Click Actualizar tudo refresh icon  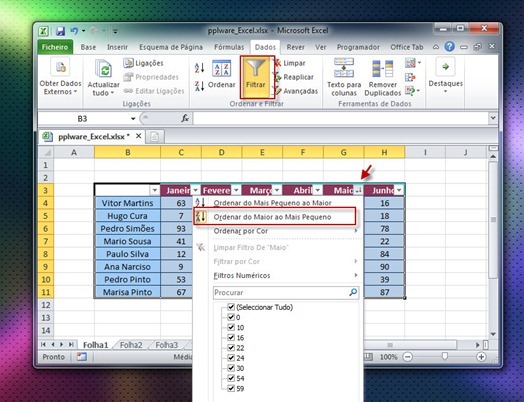(x=103, y=69)
